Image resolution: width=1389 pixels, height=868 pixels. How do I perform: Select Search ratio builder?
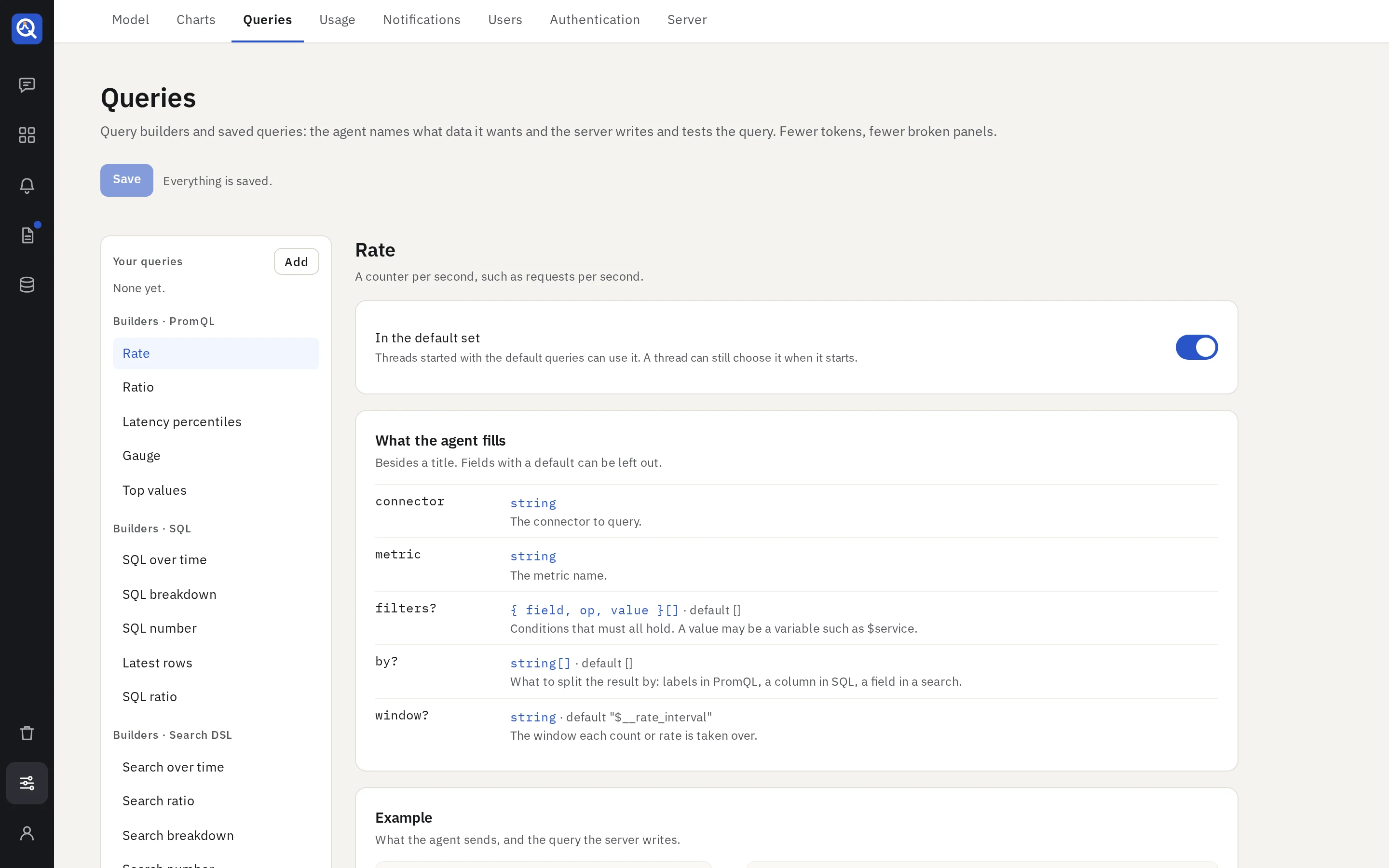click(x=216, y=801)
